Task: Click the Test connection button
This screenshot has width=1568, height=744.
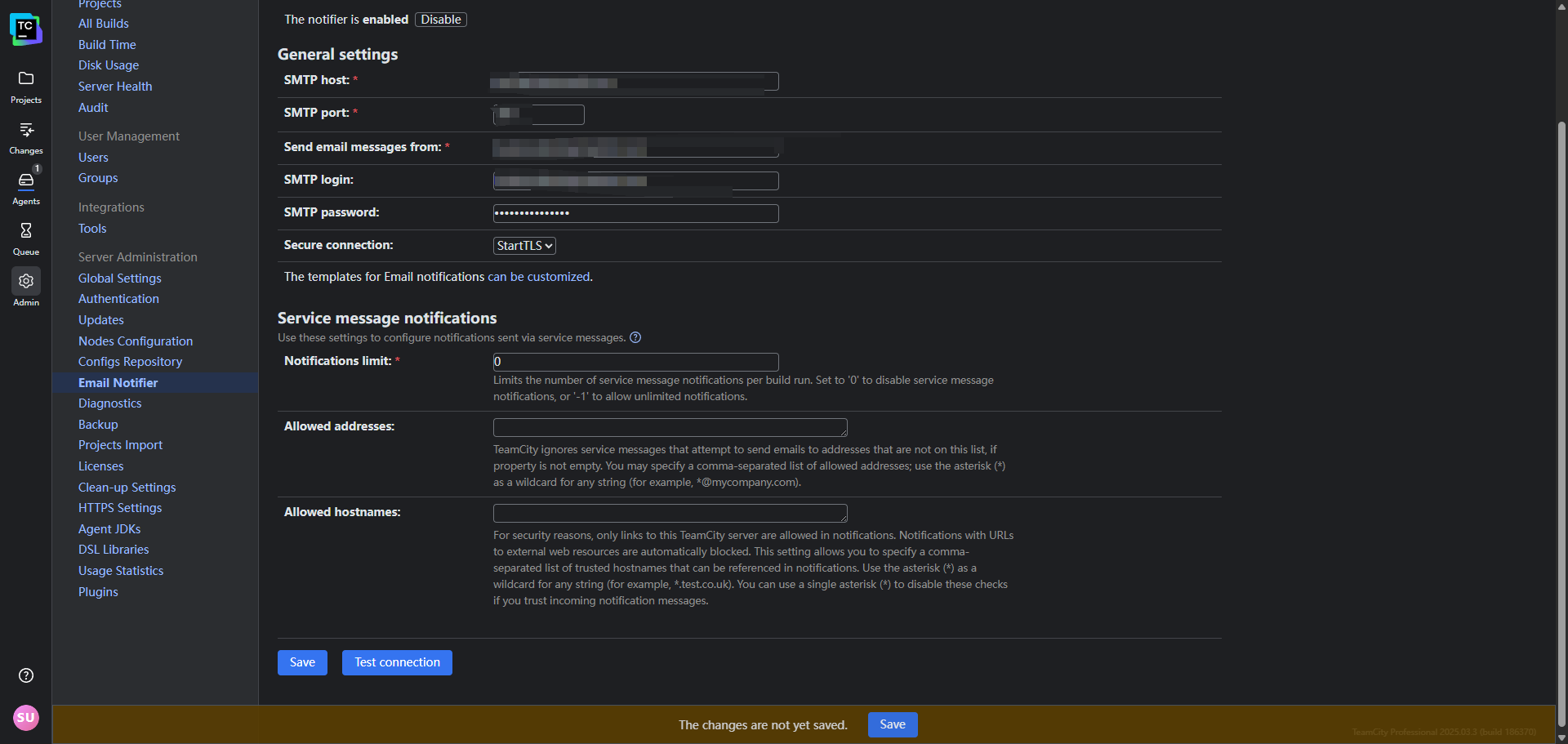Action: pos(397,662)
